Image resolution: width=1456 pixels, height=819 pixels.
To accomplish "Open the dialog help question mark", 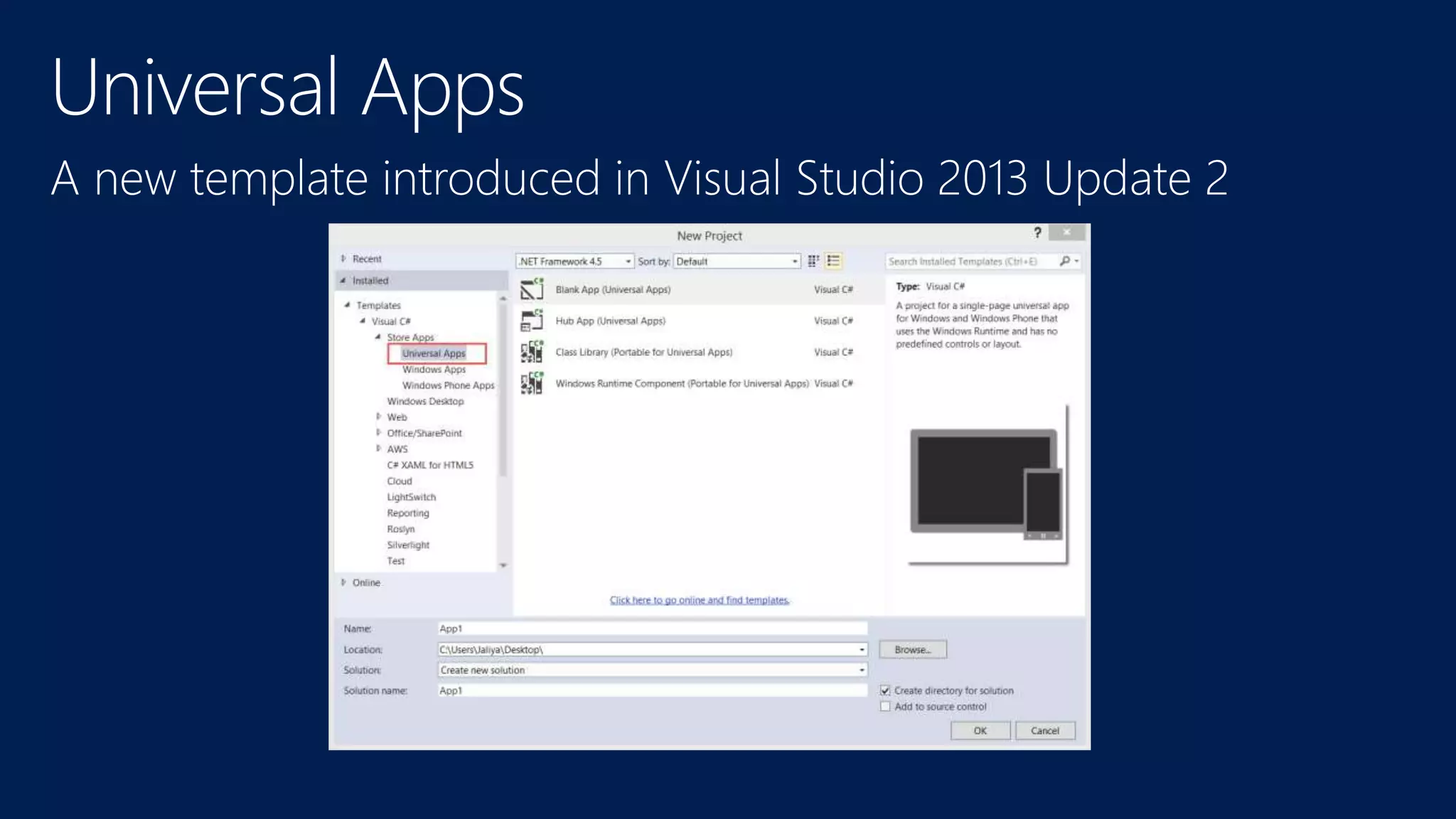I will [1037, 232].
